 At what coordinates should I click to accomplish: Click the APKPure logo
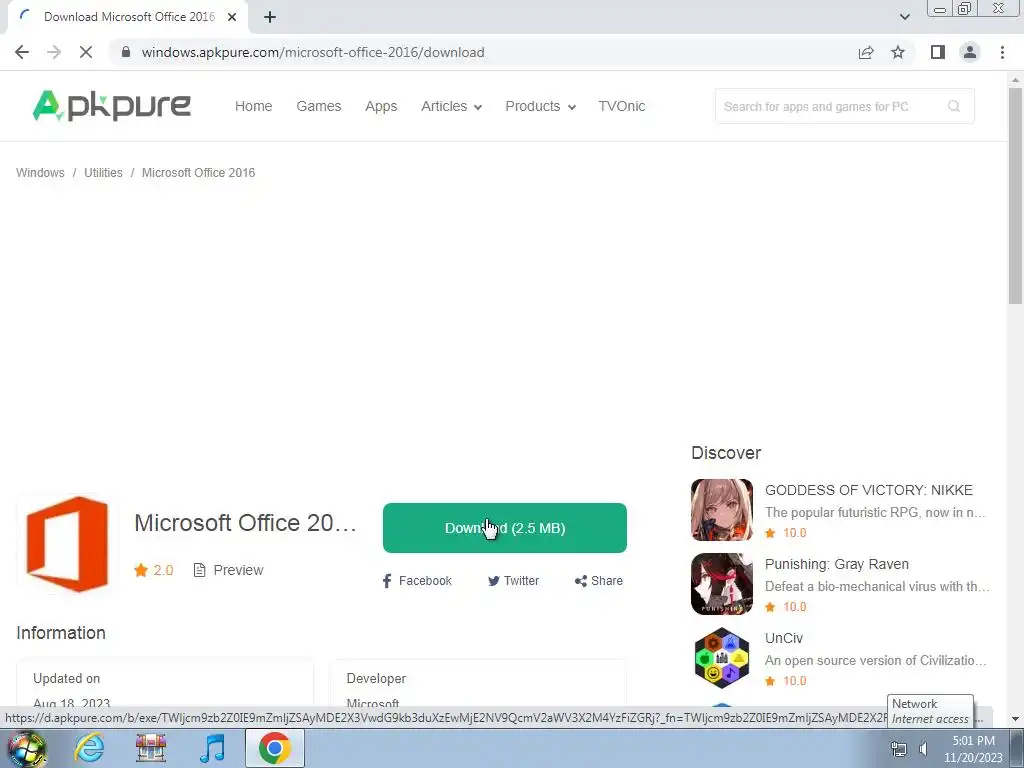pos(112,106)
